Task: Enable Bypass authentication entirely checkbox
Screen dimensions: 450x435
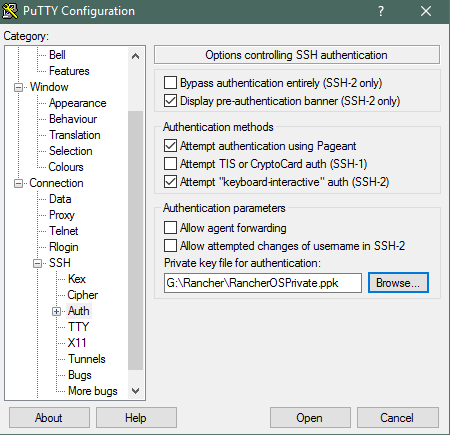Action: tap(170, 82)
